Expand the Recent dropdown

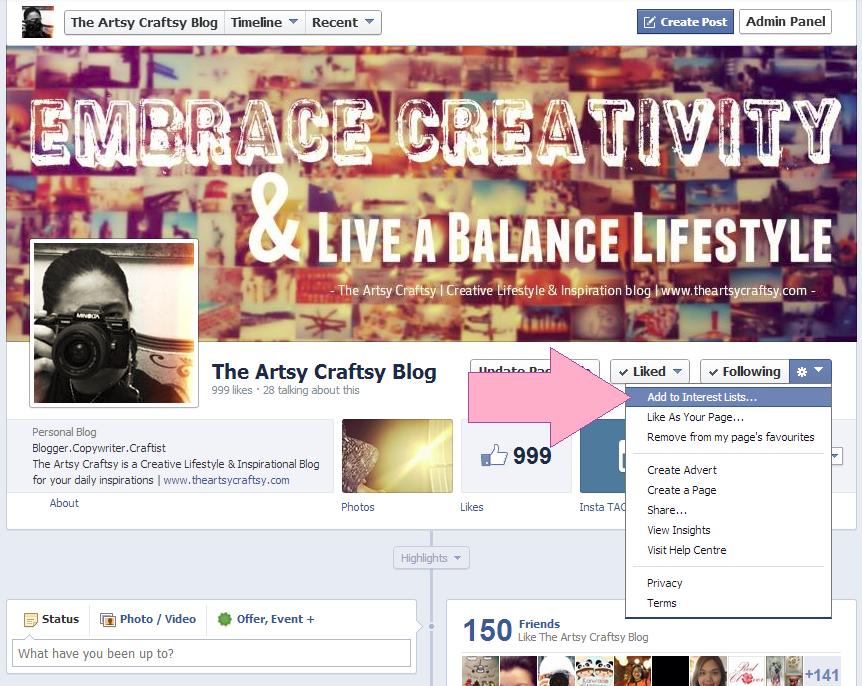(343, 23)
